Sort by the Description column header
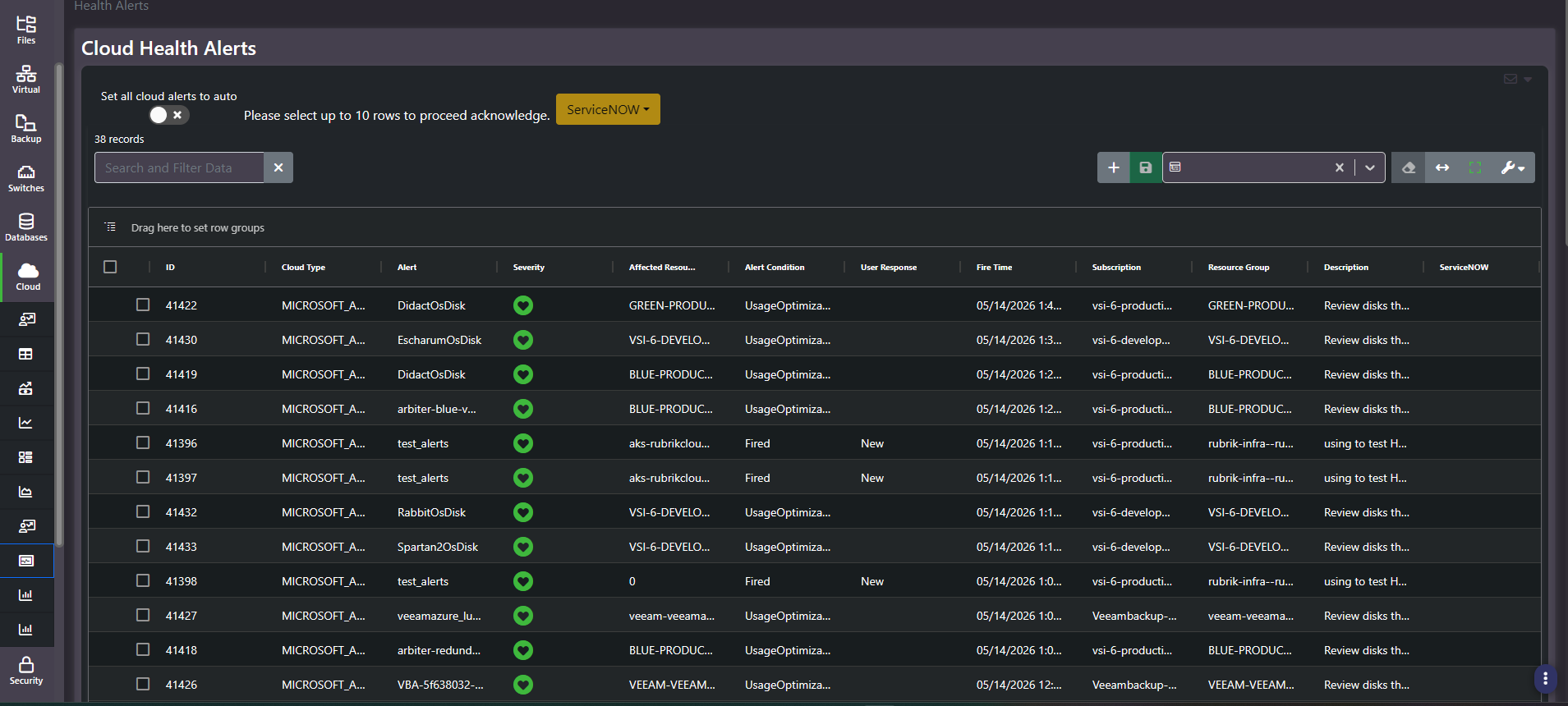Image resolution: width=1568 pixels, height=706 pixels. tap(1345, 268)
